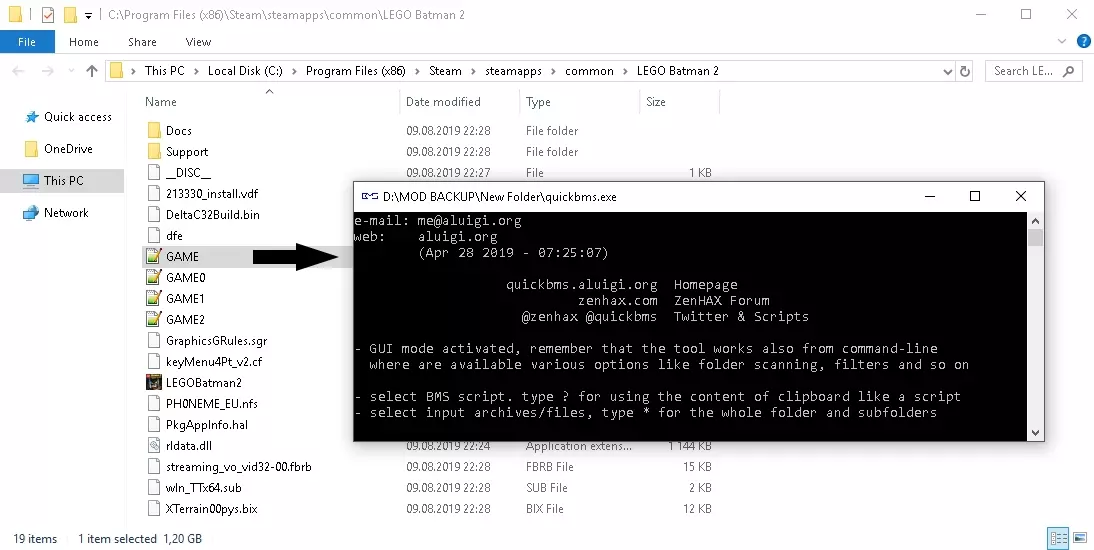The height and width of the screenshot is (550, 1094).
Task: Go forward with the Forward arrow
Action: click(47, 71)
